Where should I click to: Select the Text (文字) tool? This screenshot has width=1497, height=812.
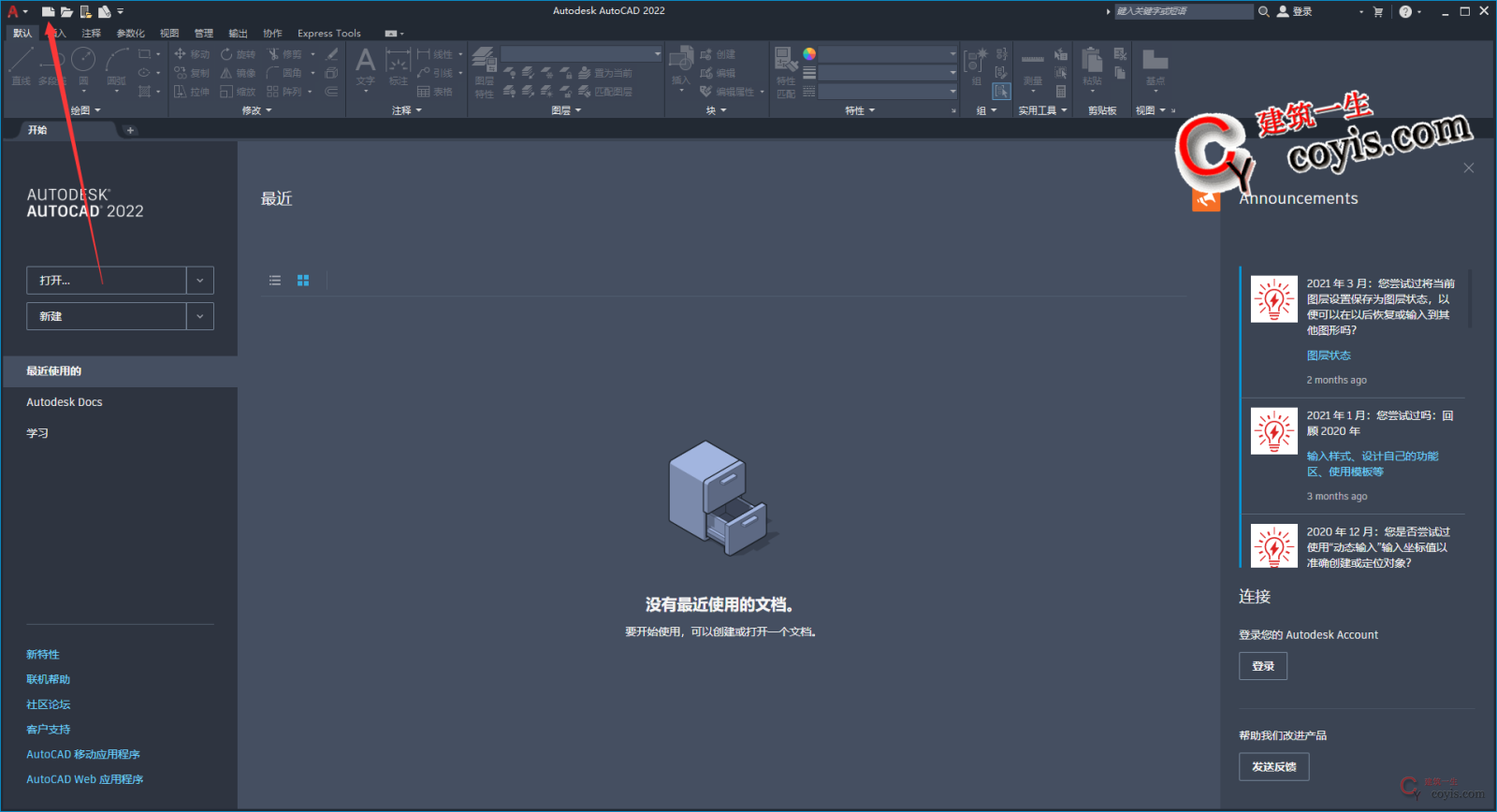point(366,65)
